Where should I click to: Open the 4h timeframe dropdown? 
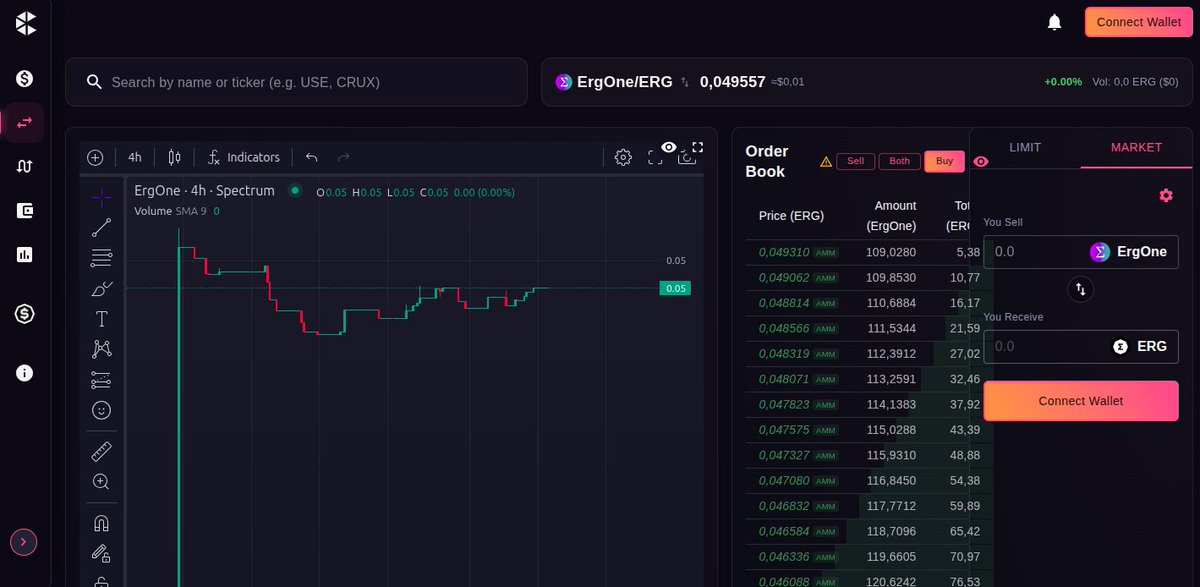135,157
